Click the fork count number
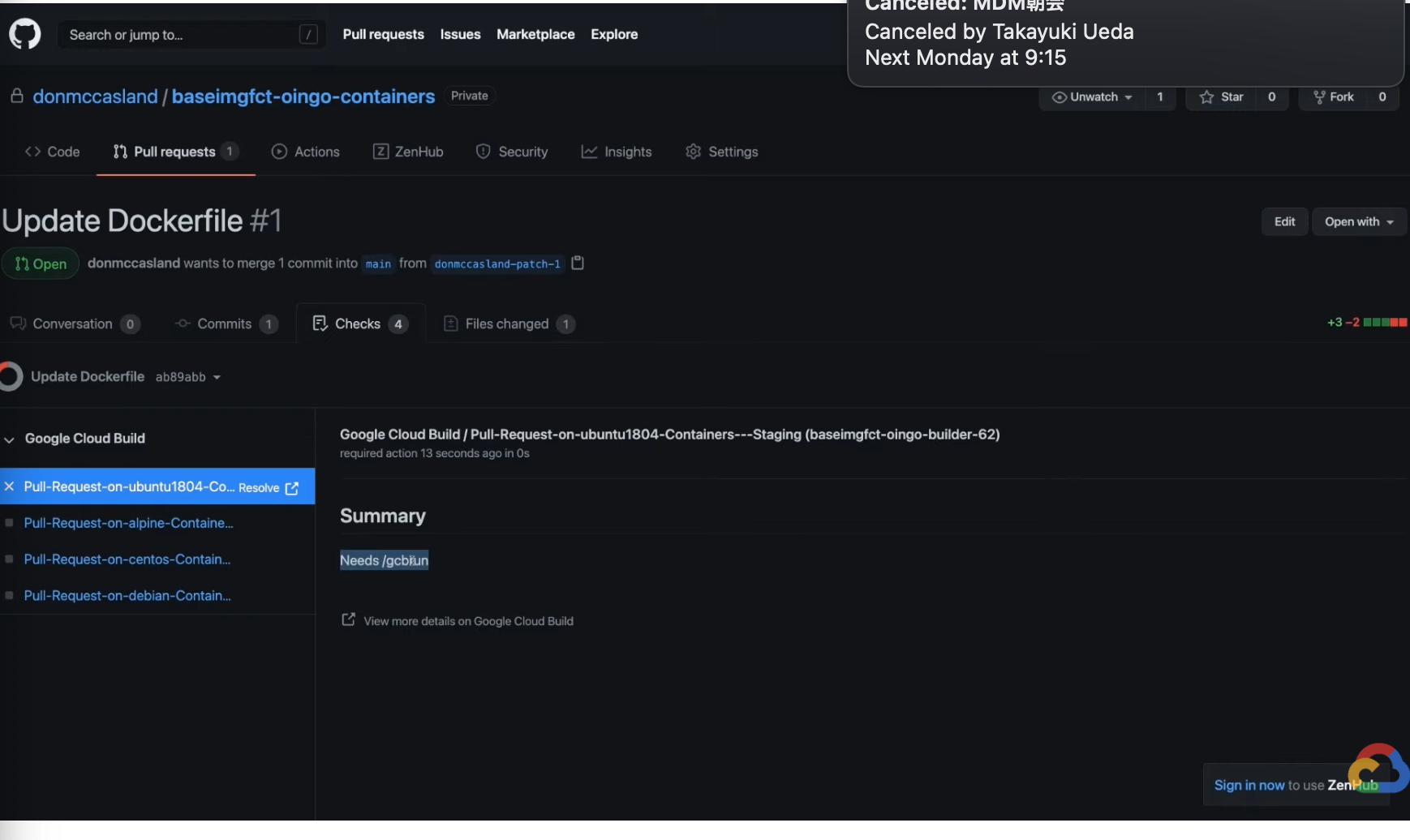This screenshot has width=1410, height=840. pos(1382,97)
